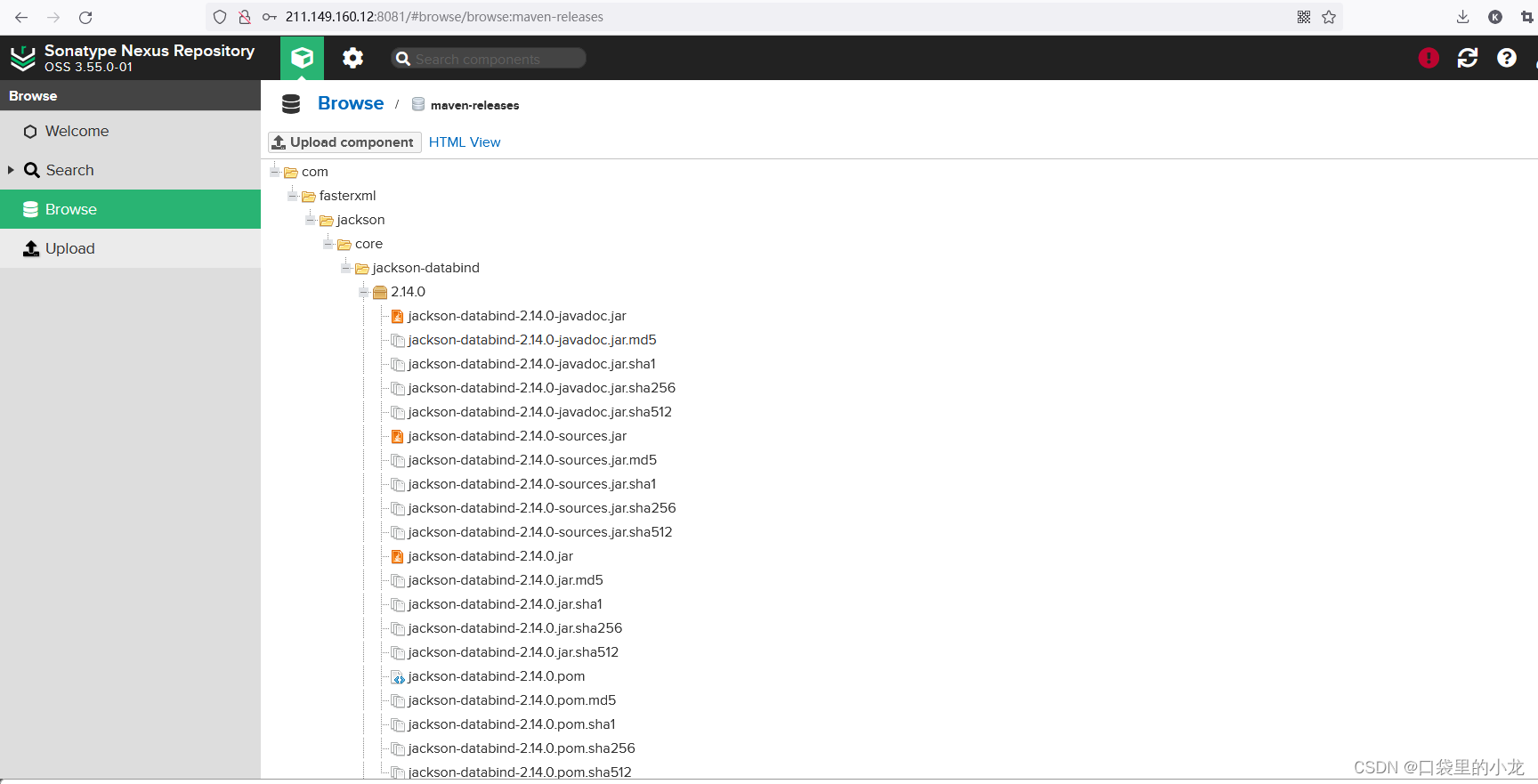
Task: Open browser downloads icon
Action: tap(1462, 17)
